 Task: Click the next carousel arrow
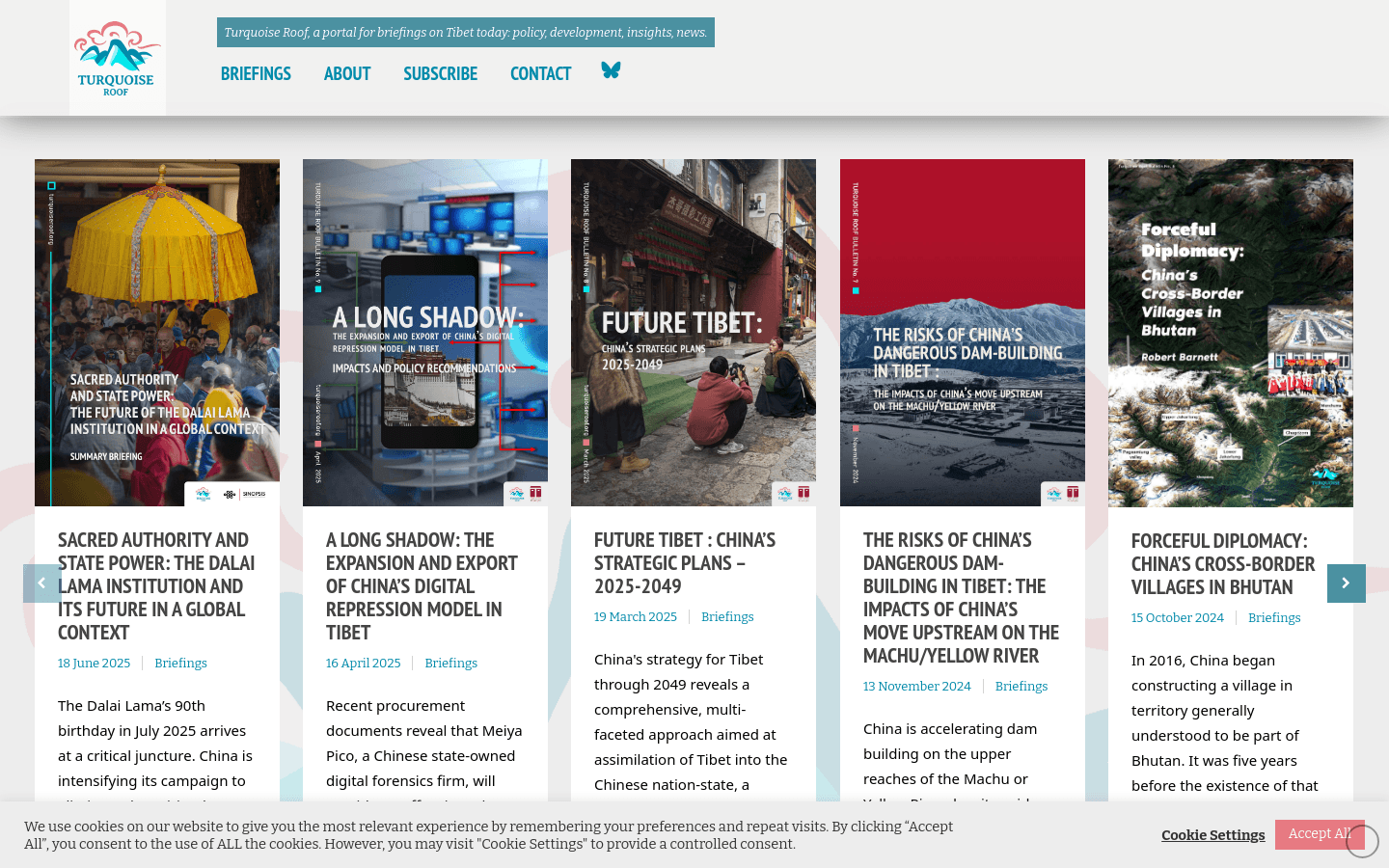tap(1347, 583)
